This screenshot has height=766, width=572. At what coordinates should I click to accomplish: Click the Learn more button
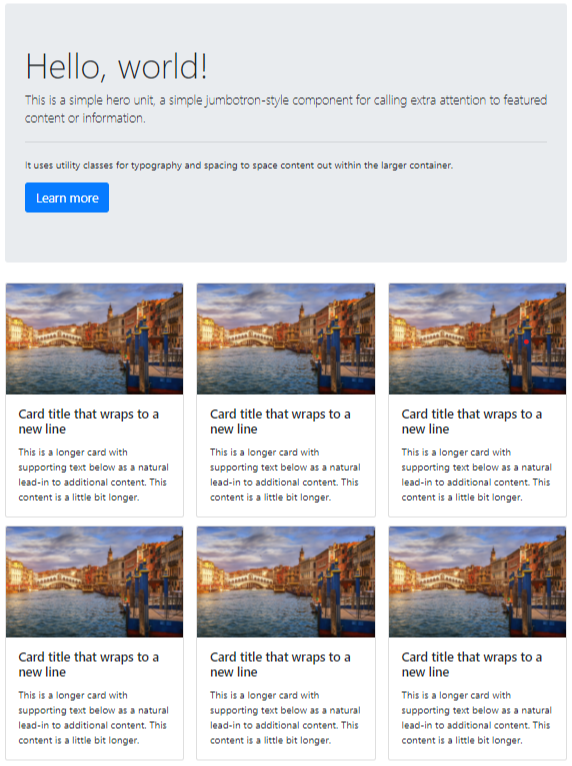coord(67,197)
